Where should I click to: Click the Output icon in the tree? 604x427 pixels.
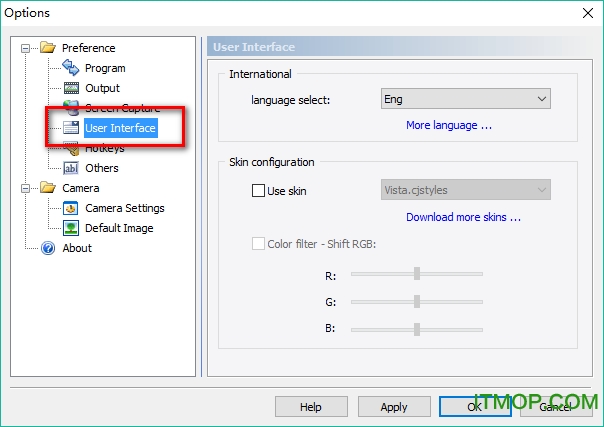click(70, 88)
